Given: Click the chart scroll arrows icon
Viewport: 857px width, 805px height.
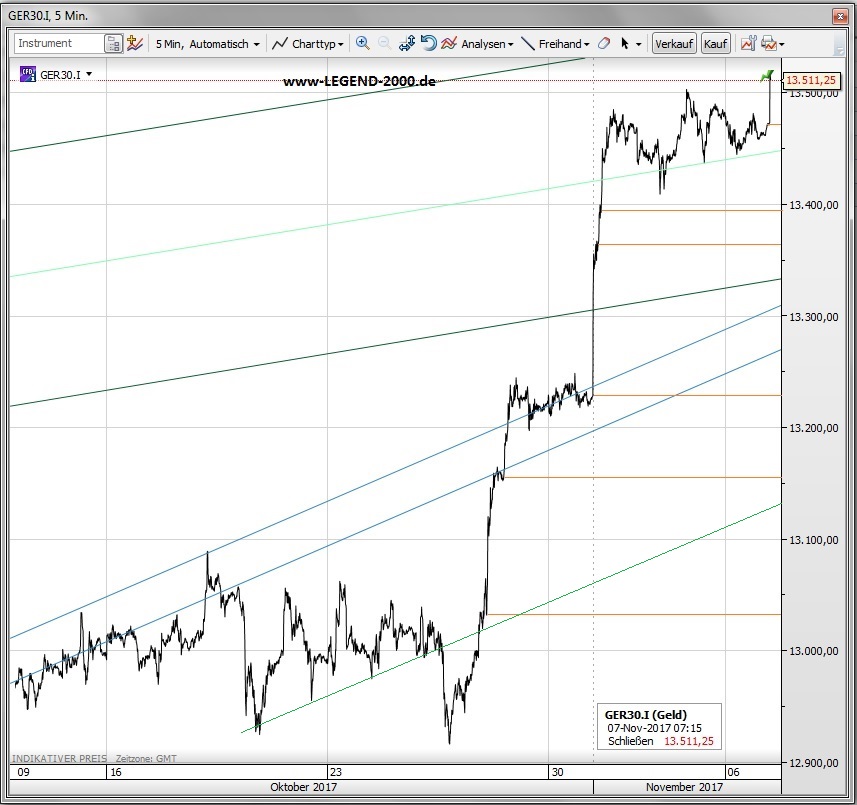Looking at the screenshot, I should coord(407,44).
